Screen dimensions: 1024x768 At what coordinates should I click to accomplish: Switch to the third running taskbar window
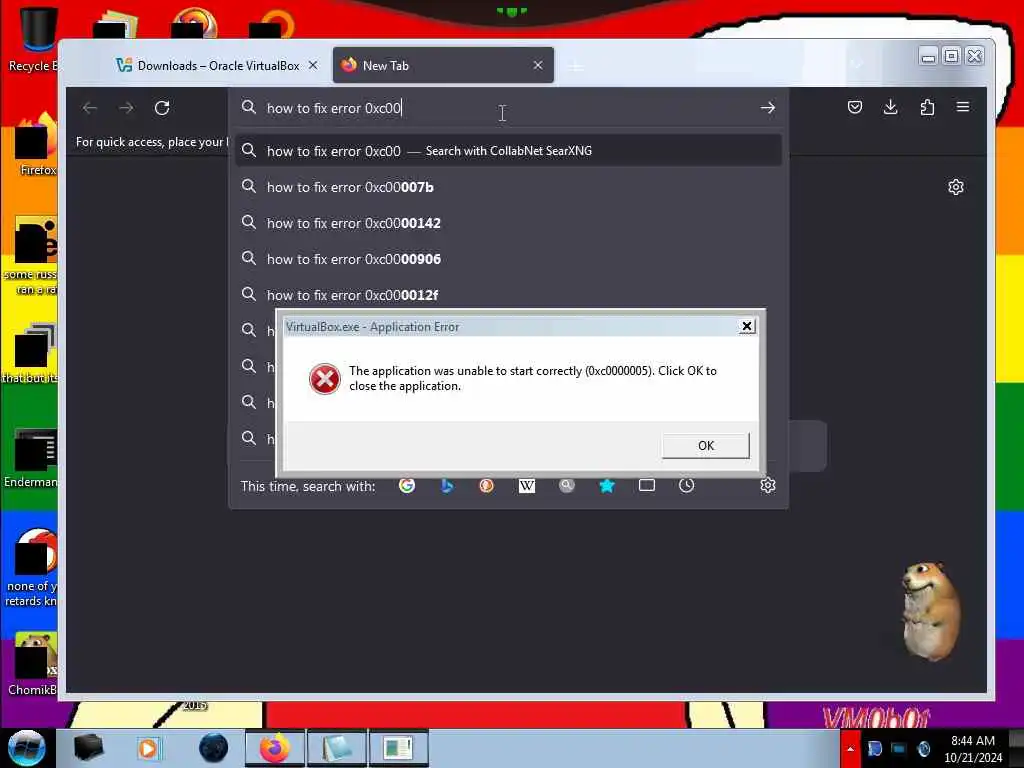(398, 748)
